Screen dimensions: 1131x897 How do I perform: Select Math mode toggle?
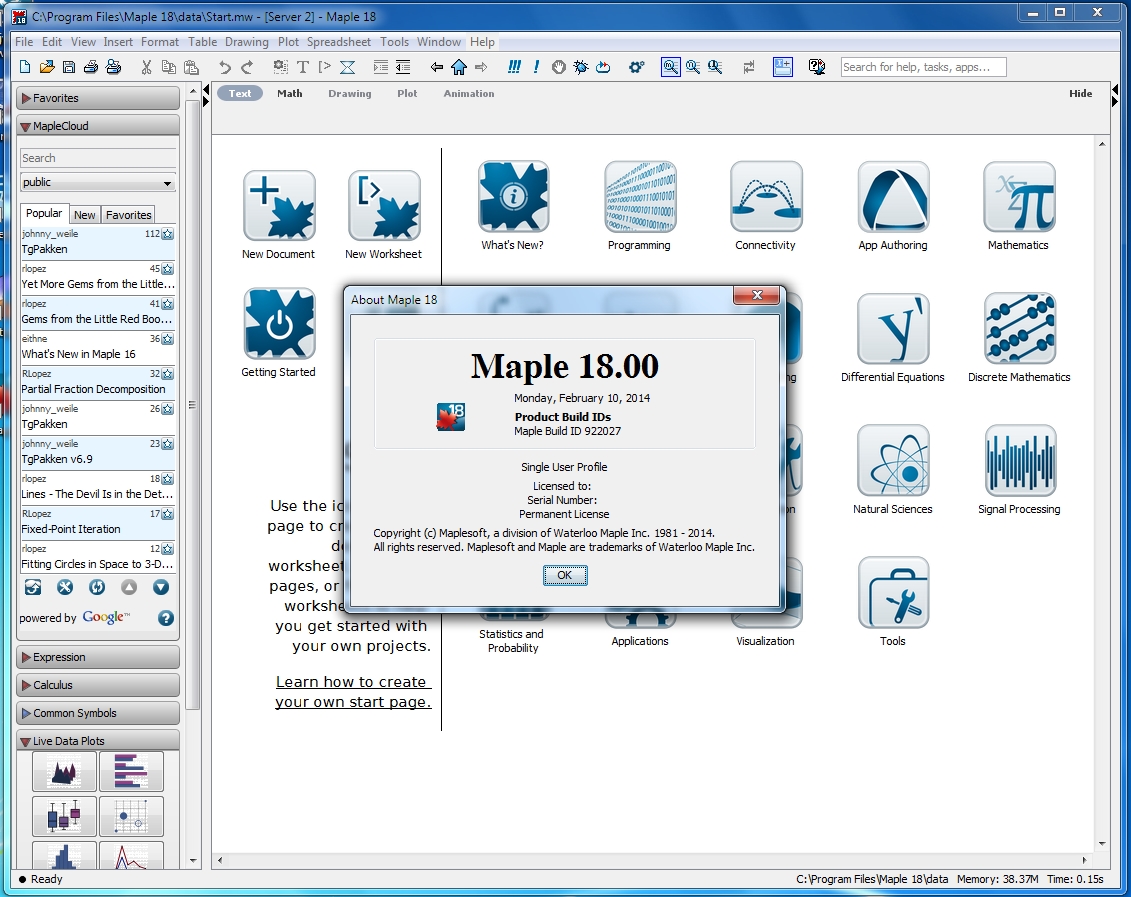290,93
